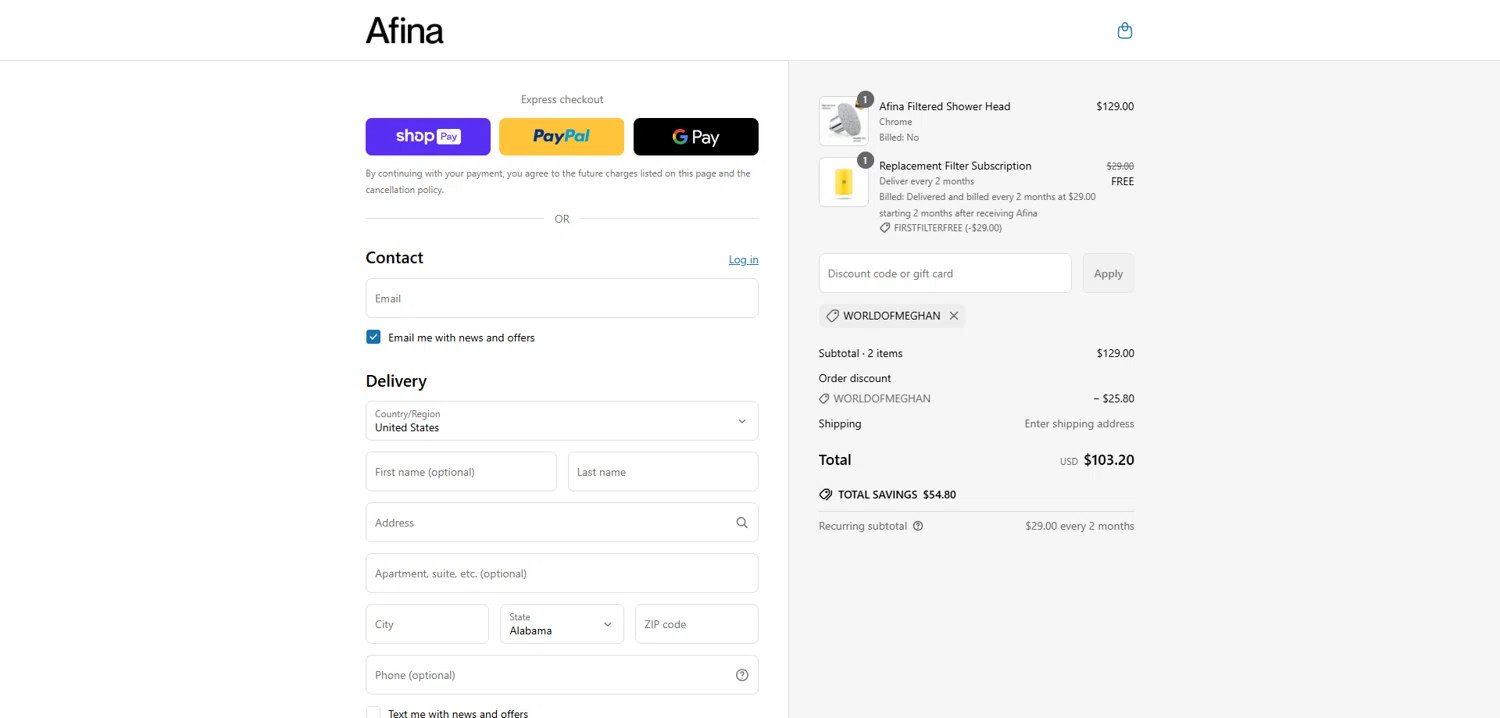Click the Total amount $103.20

[x=1109, y=460]
